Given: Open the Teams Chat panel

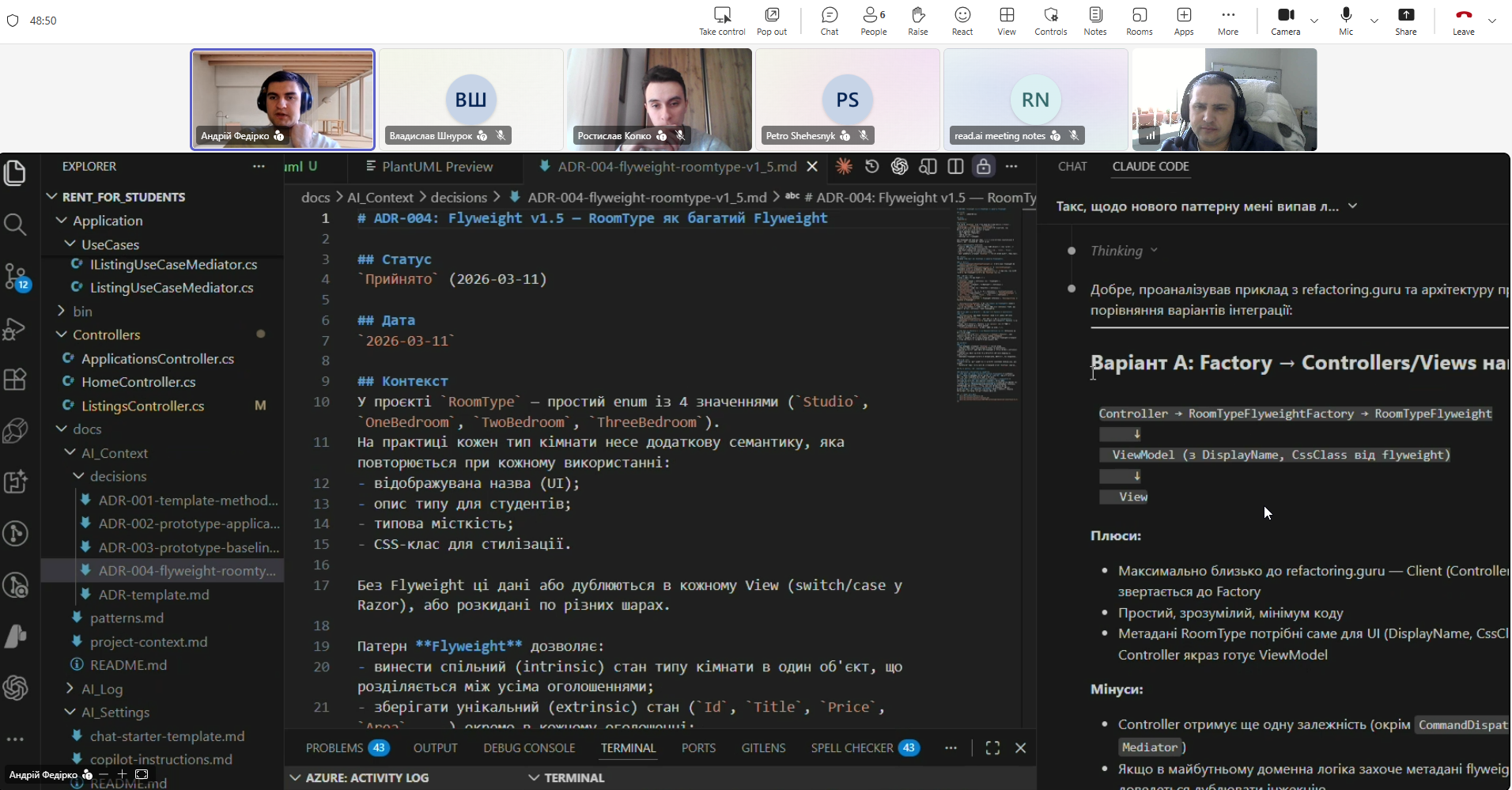Looking at the screenshot, I should pyautogui.click(x=829, y=21).
